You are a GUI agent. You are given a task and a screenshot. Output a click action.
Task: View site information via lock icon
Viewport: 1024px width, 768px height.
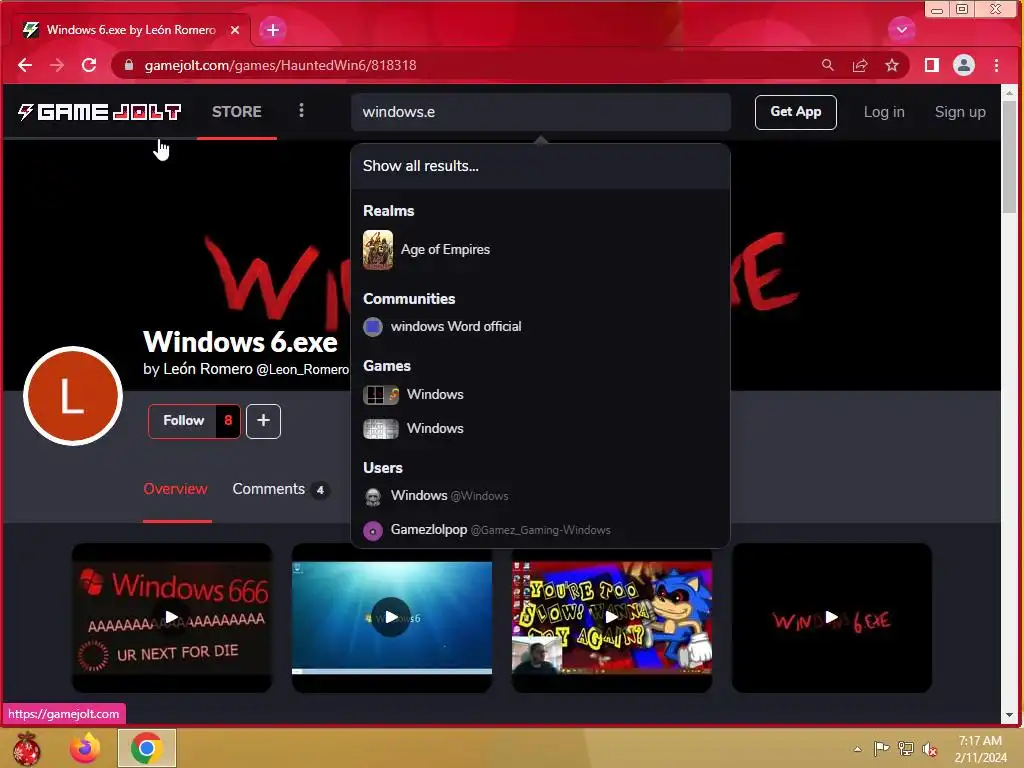[x=129, y=65]
